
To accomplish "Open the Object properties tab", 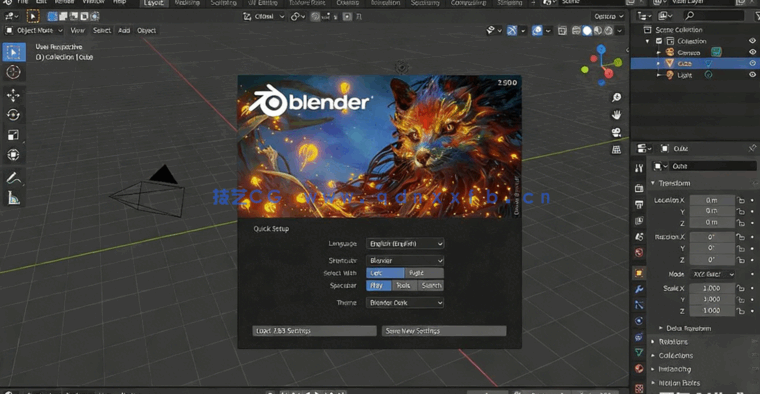I will [639, 273].
